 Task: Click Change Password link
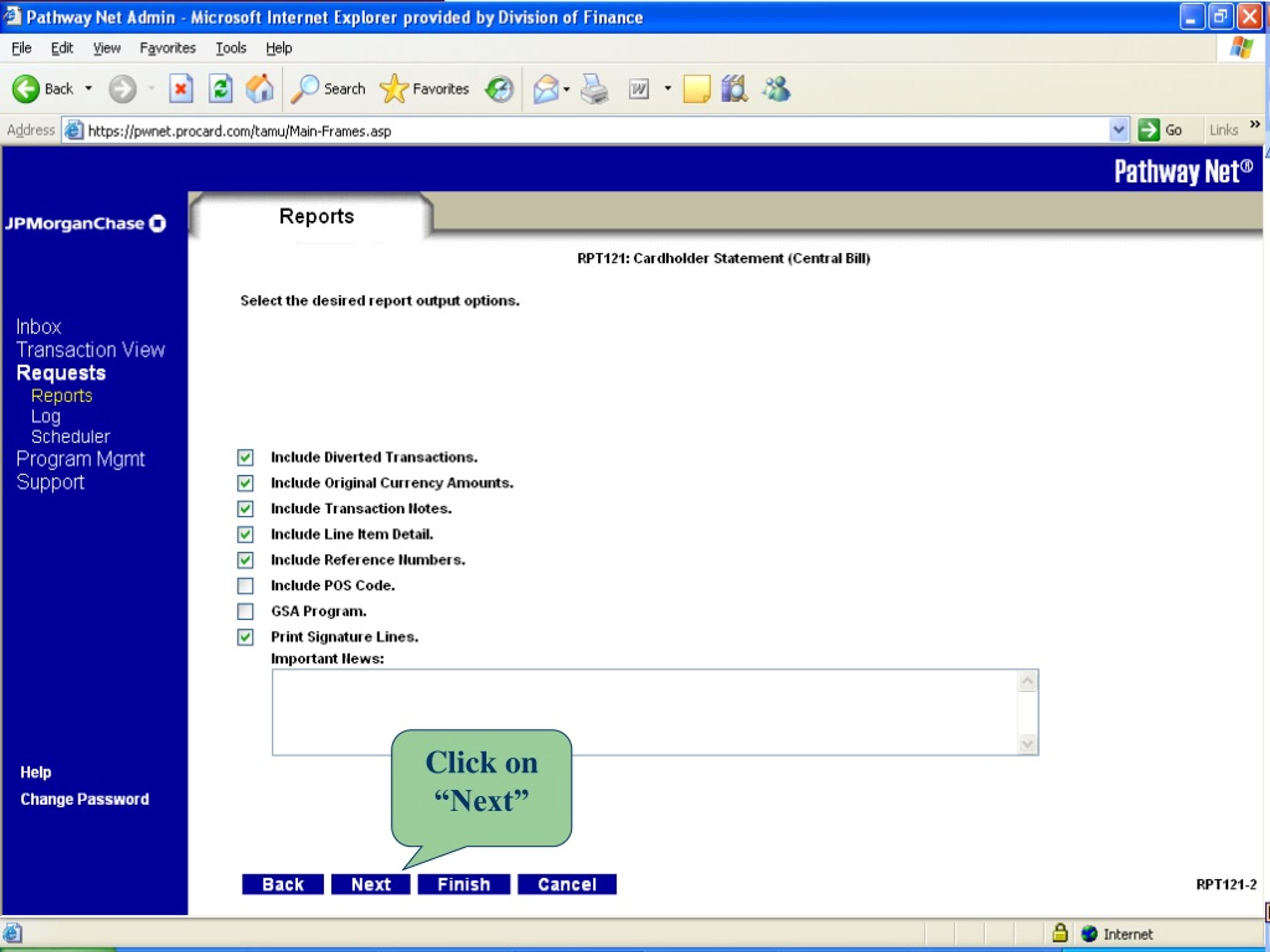85,799
